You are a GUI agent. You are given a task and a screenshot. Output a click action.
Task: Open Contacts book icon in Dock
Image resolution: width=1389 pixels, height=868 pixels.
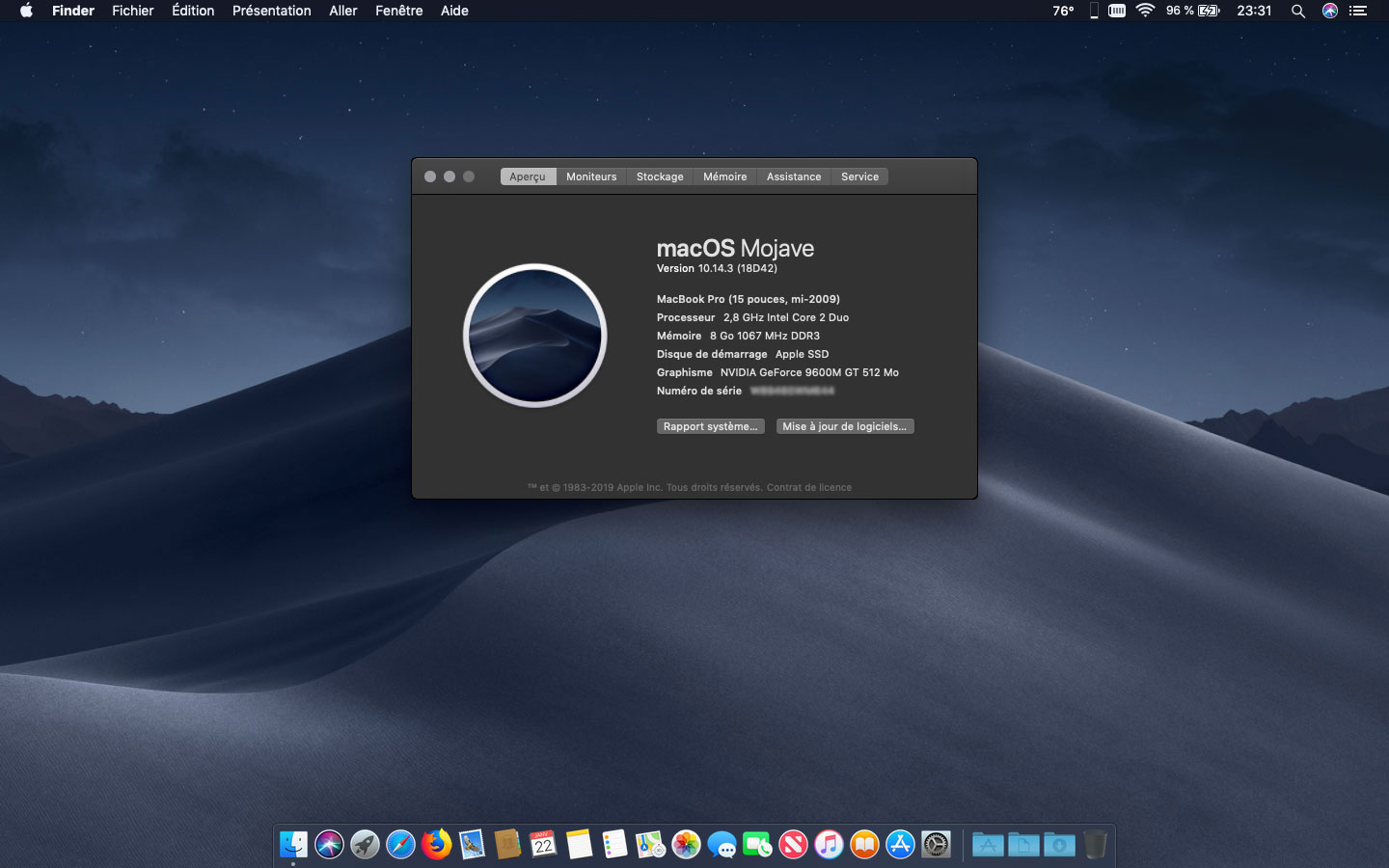507,845
